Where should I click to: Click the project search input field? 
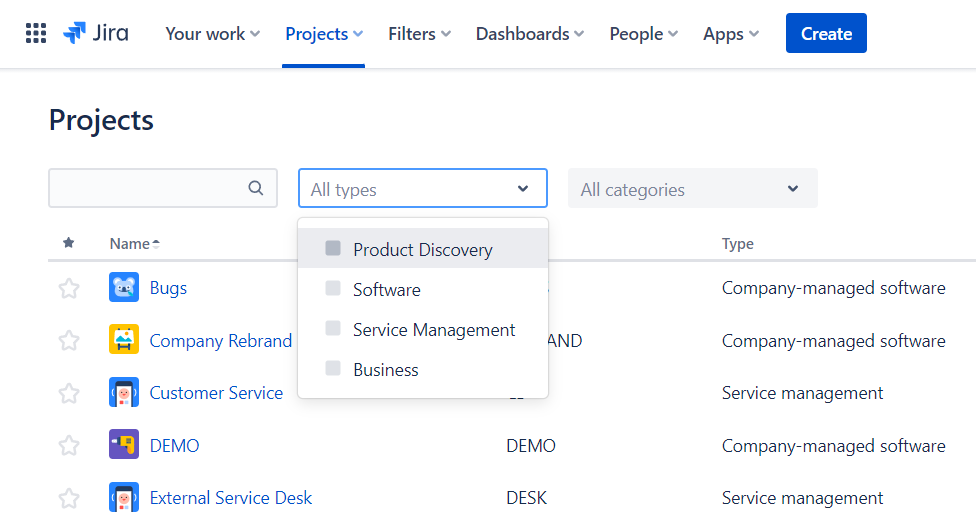[x=163, y=188]
